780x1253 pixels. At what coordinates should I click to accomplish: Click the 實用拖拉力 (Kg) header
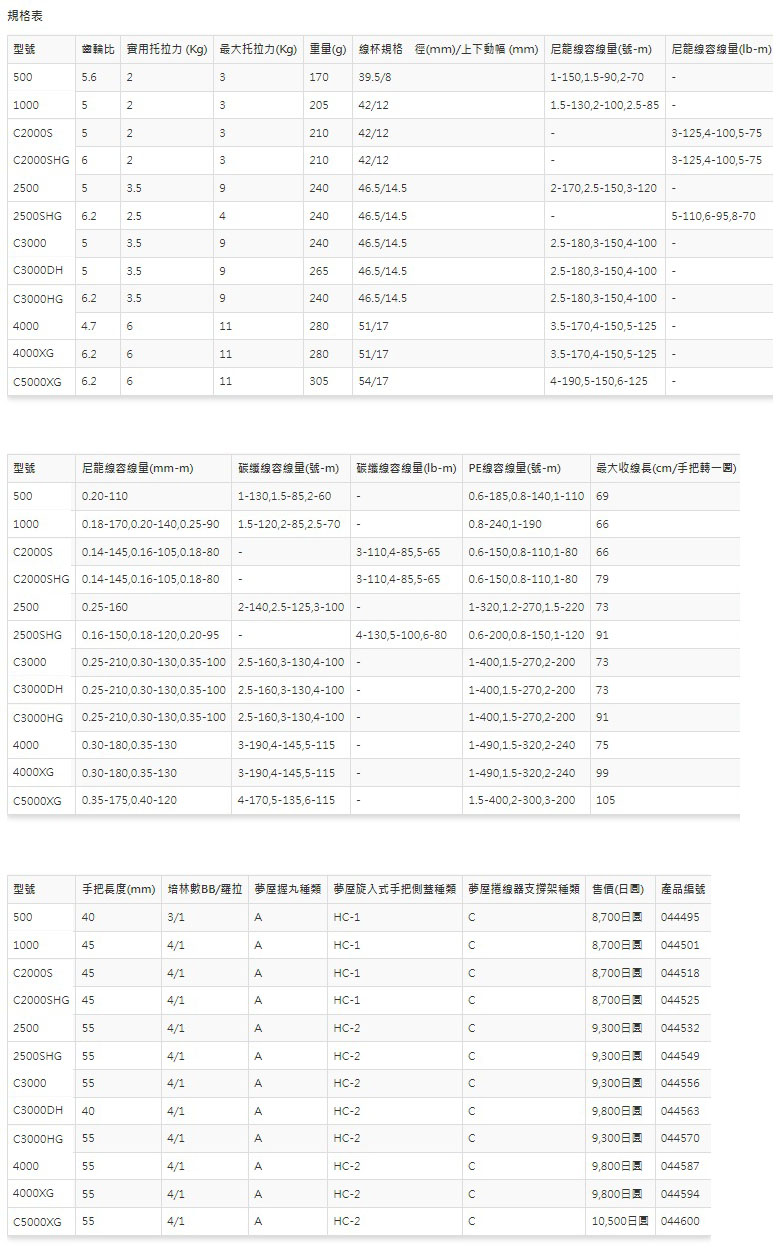coord(166,49)
